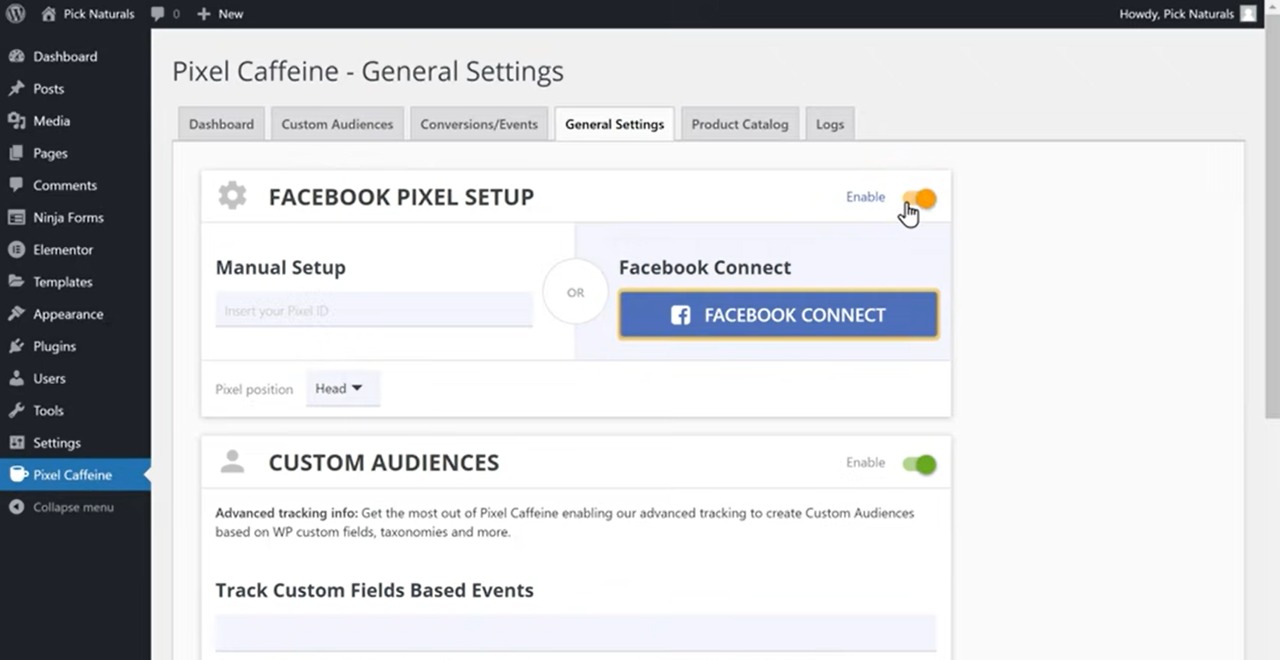Click the Ninja Forms icon in sidebar
Viewport: 1280px width, 660px height.
[16, 217]
